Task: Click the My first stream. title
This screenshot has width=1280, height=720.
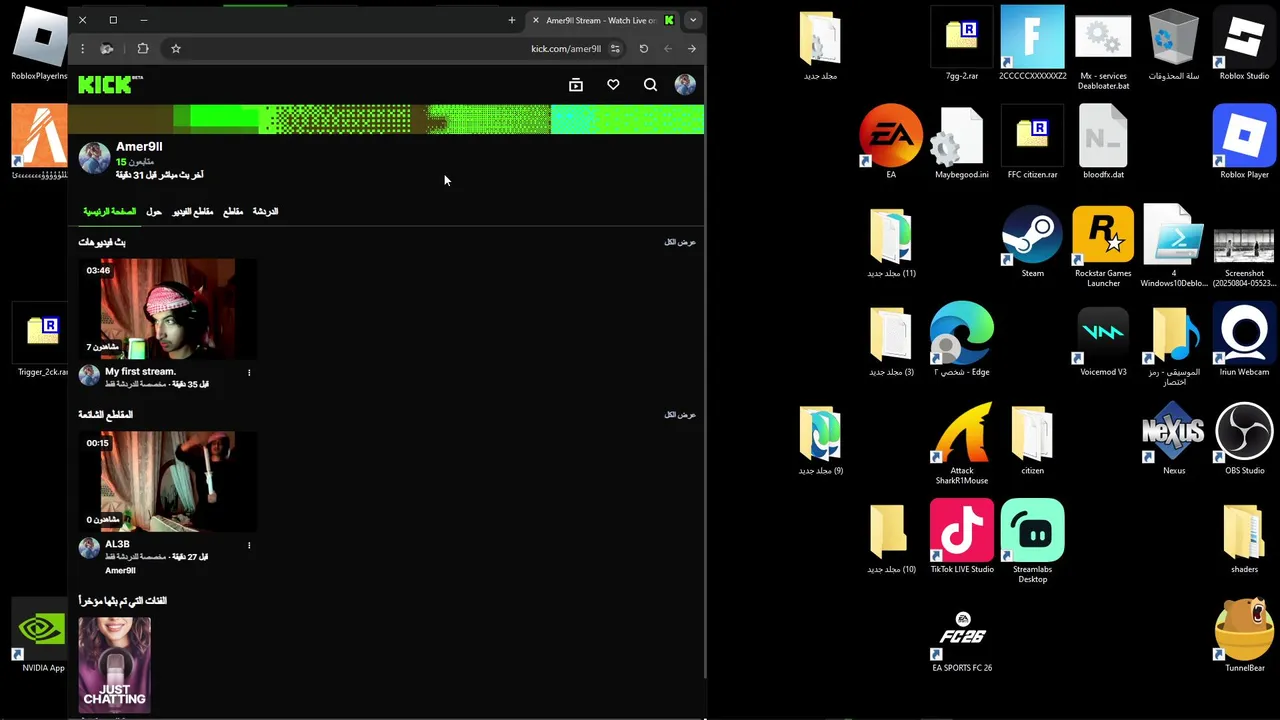Action: [140, 371]
